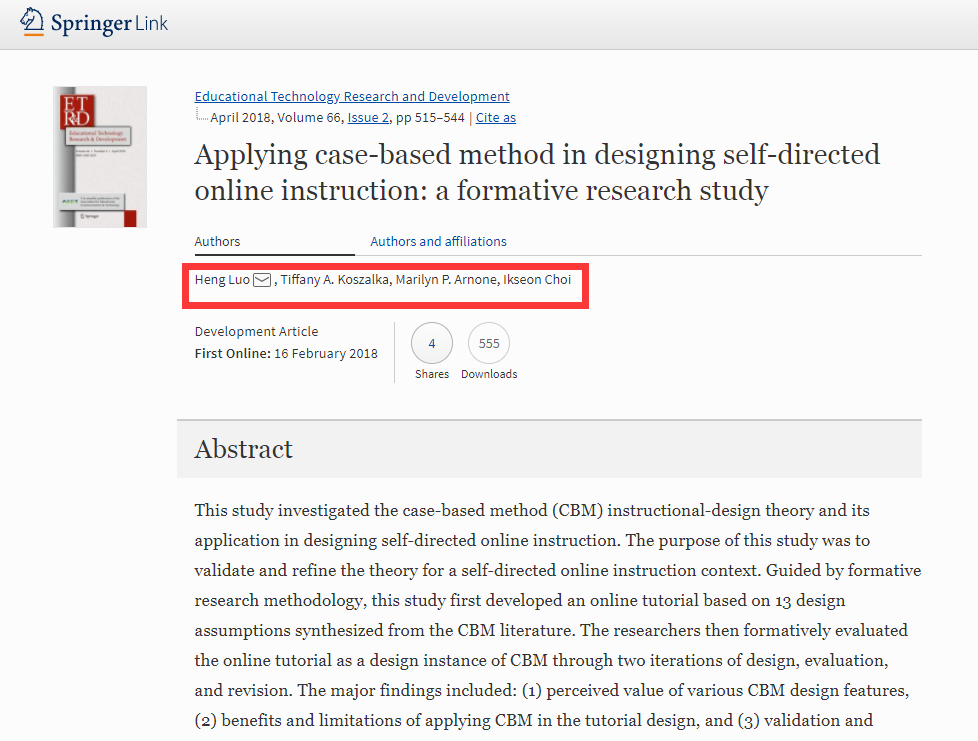This screenshot has height=741, width=978.
Task: Select the Authors tab
Action: click(218, 241)
